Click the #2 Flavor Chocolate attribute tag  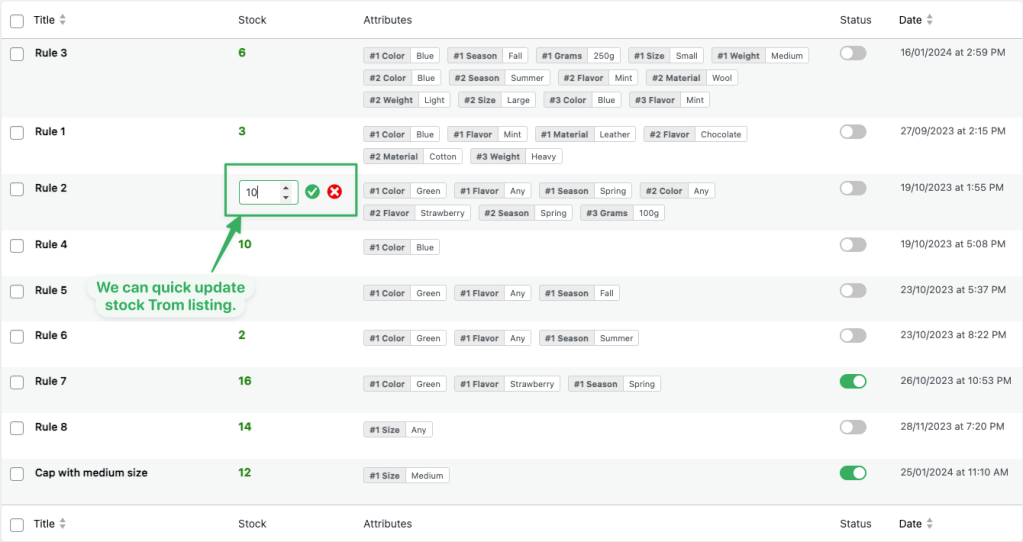click(x=695, y=134)
